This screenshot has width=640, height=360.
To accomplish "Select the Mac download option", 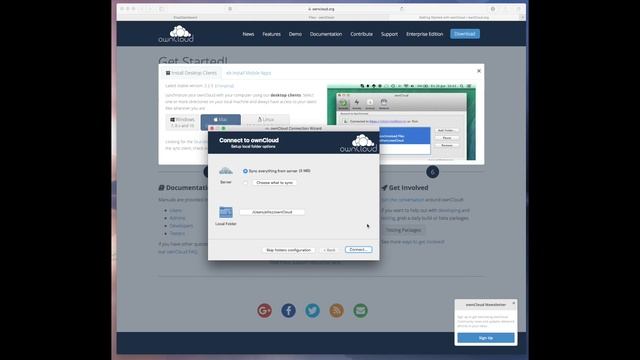I will click(x=220, y=122).
